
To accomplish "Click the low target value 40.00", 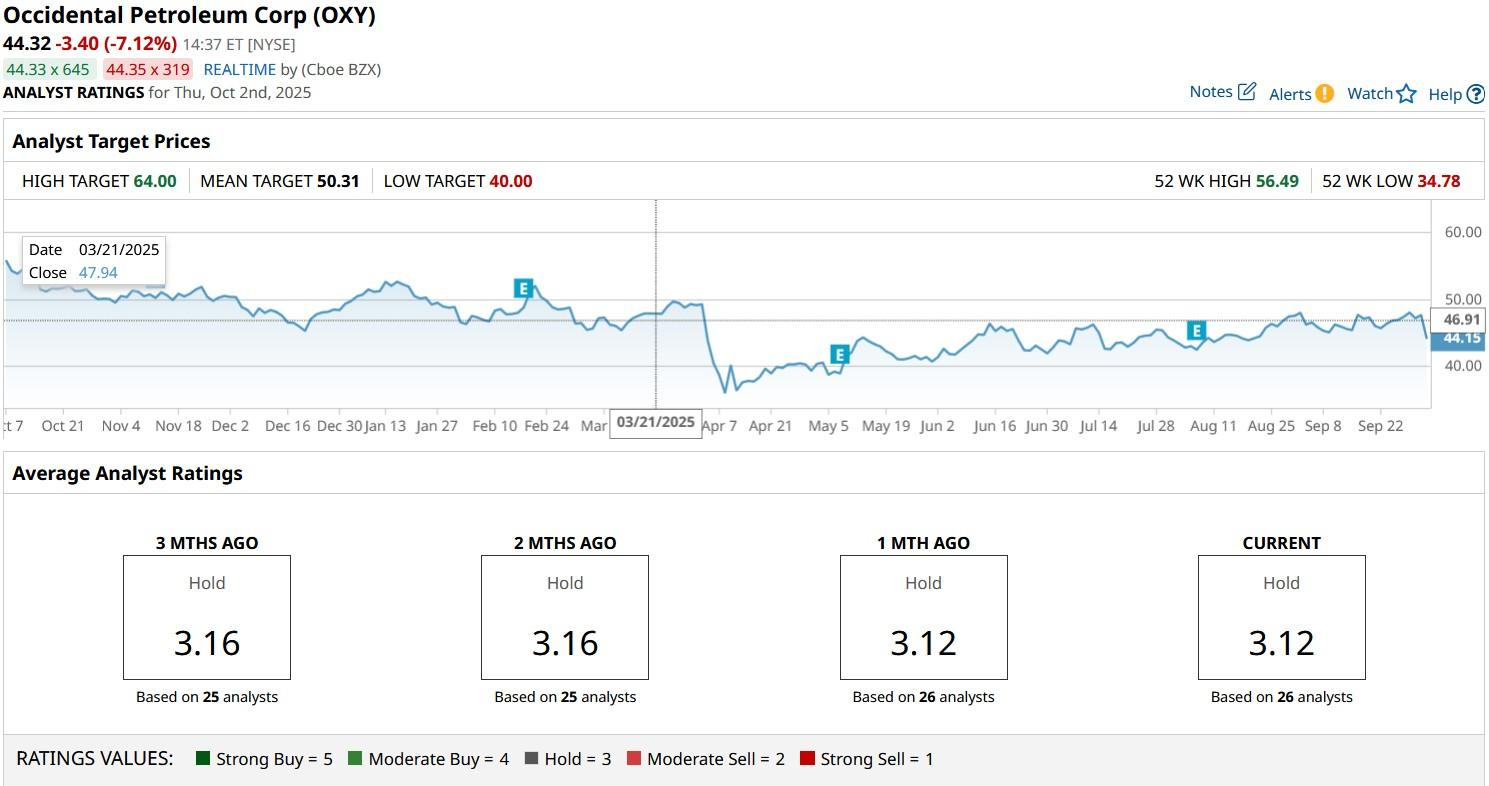I will coord(511,181).
